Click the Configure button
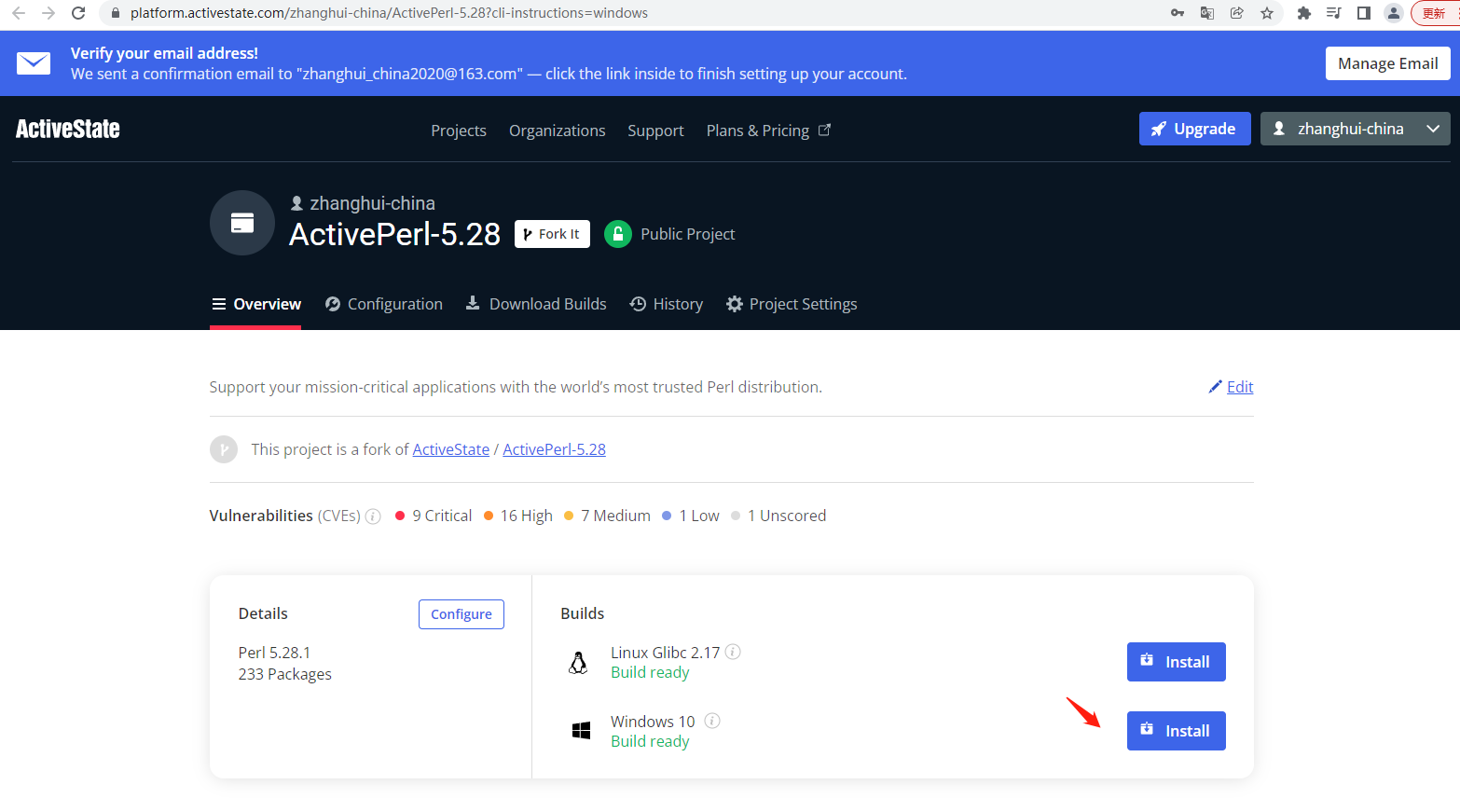This screenshot has height=812, width=1460. pos(461,614)
